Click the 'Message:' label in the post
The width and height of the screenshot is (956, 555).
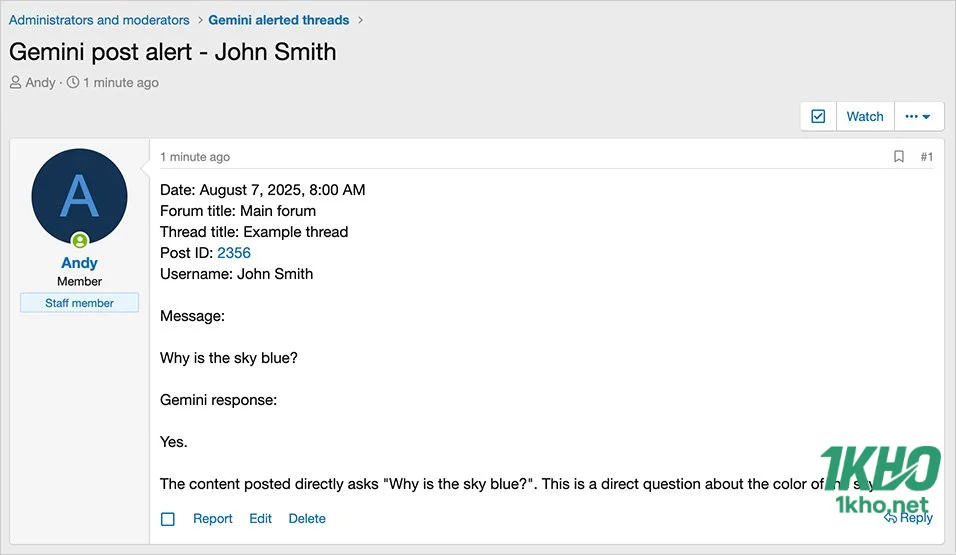click(192, 317)
